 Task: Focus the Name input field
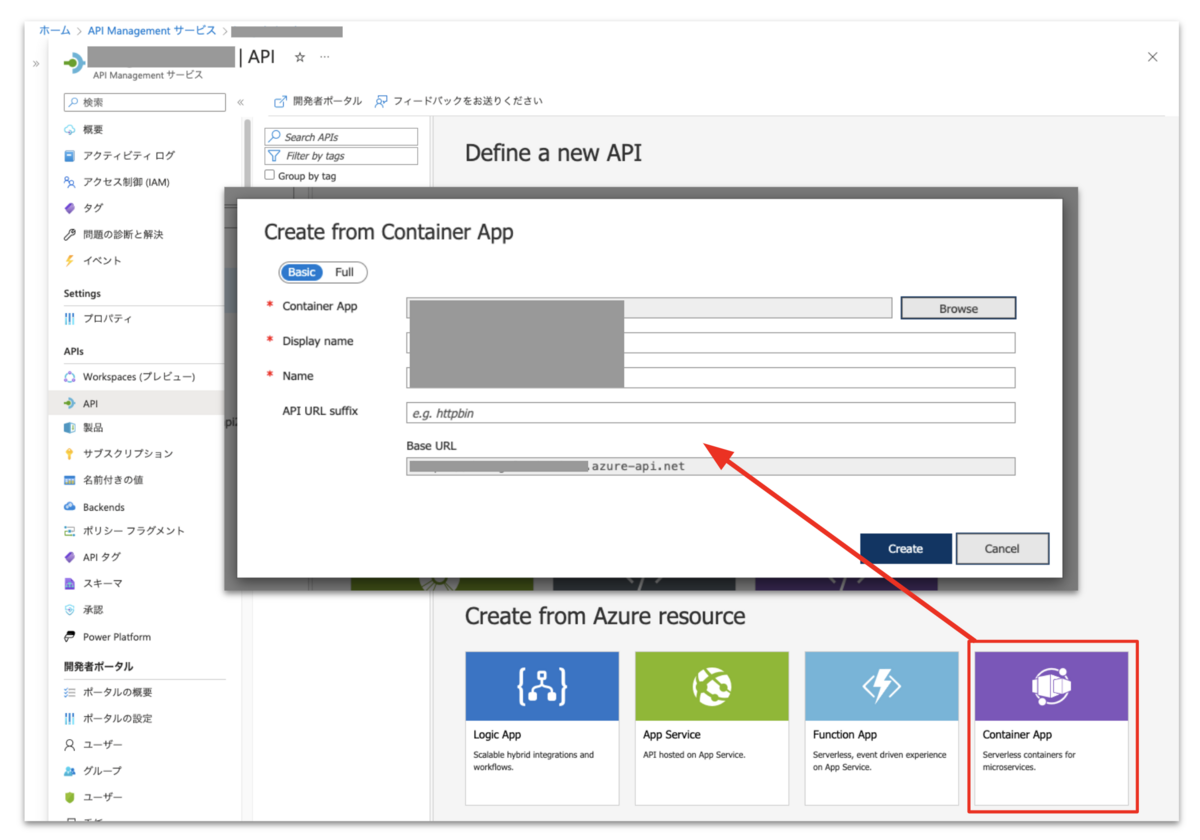[x=710, y=377]
